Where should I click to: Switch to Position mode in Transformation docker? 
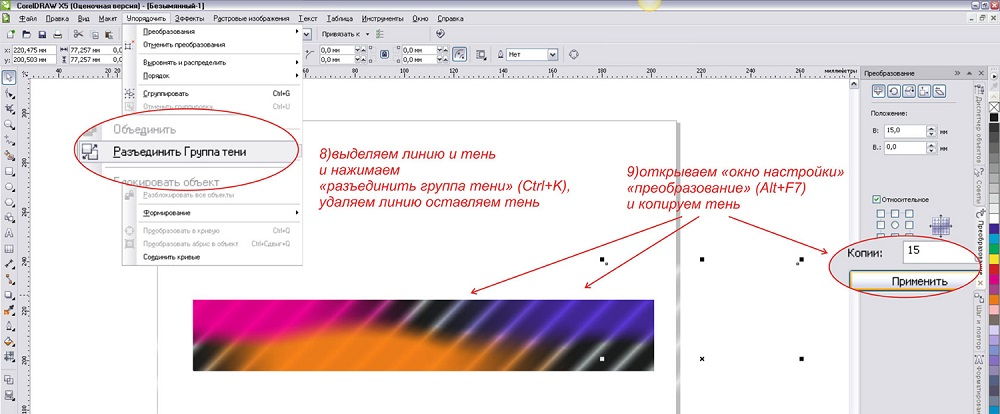coord(878,91)
